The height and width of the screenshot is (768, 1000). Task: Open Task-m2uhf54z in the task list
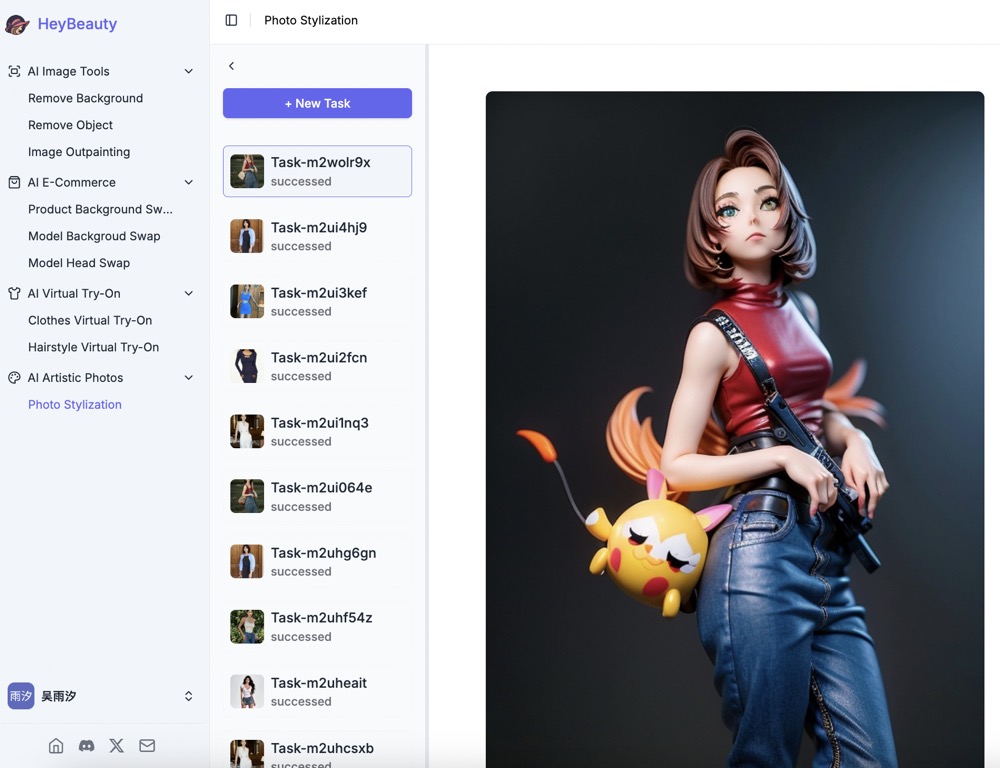[x=321, y=626]
